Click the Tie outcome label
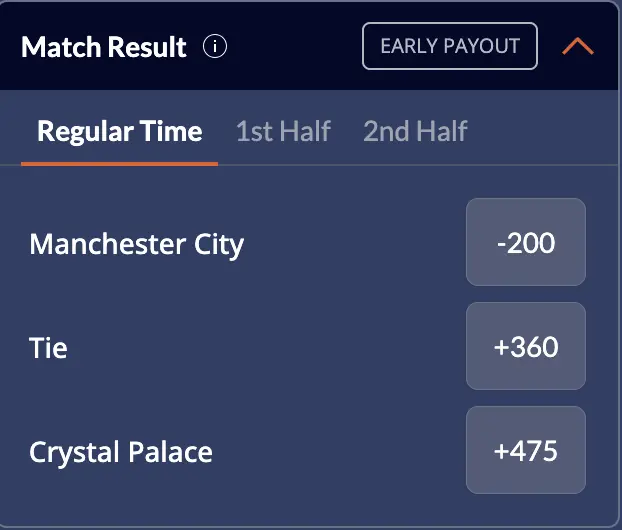This screenshot has width=622, height=530. pos(49,348)
